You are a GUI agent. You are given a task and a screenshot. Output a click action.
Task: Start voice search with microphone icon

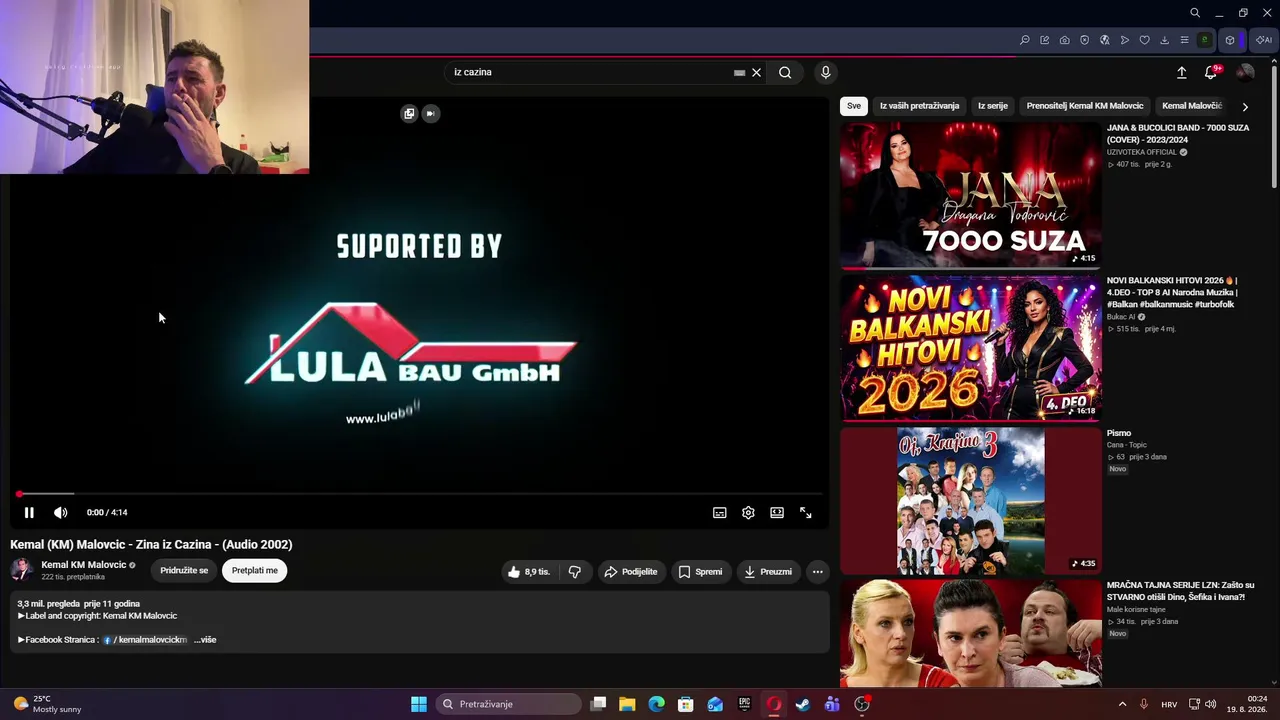pos(825,72)
